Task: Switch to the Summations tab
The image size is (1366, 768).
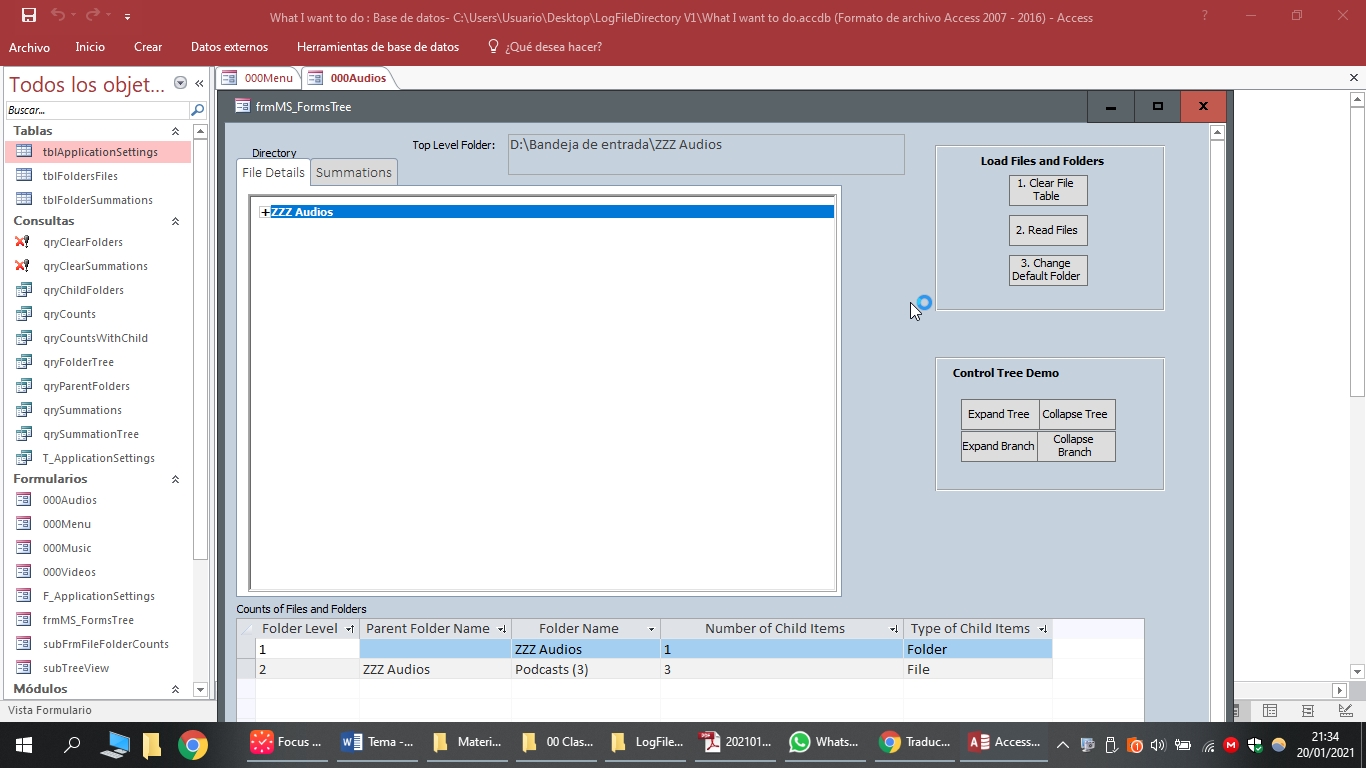Action: pos(354,172)
